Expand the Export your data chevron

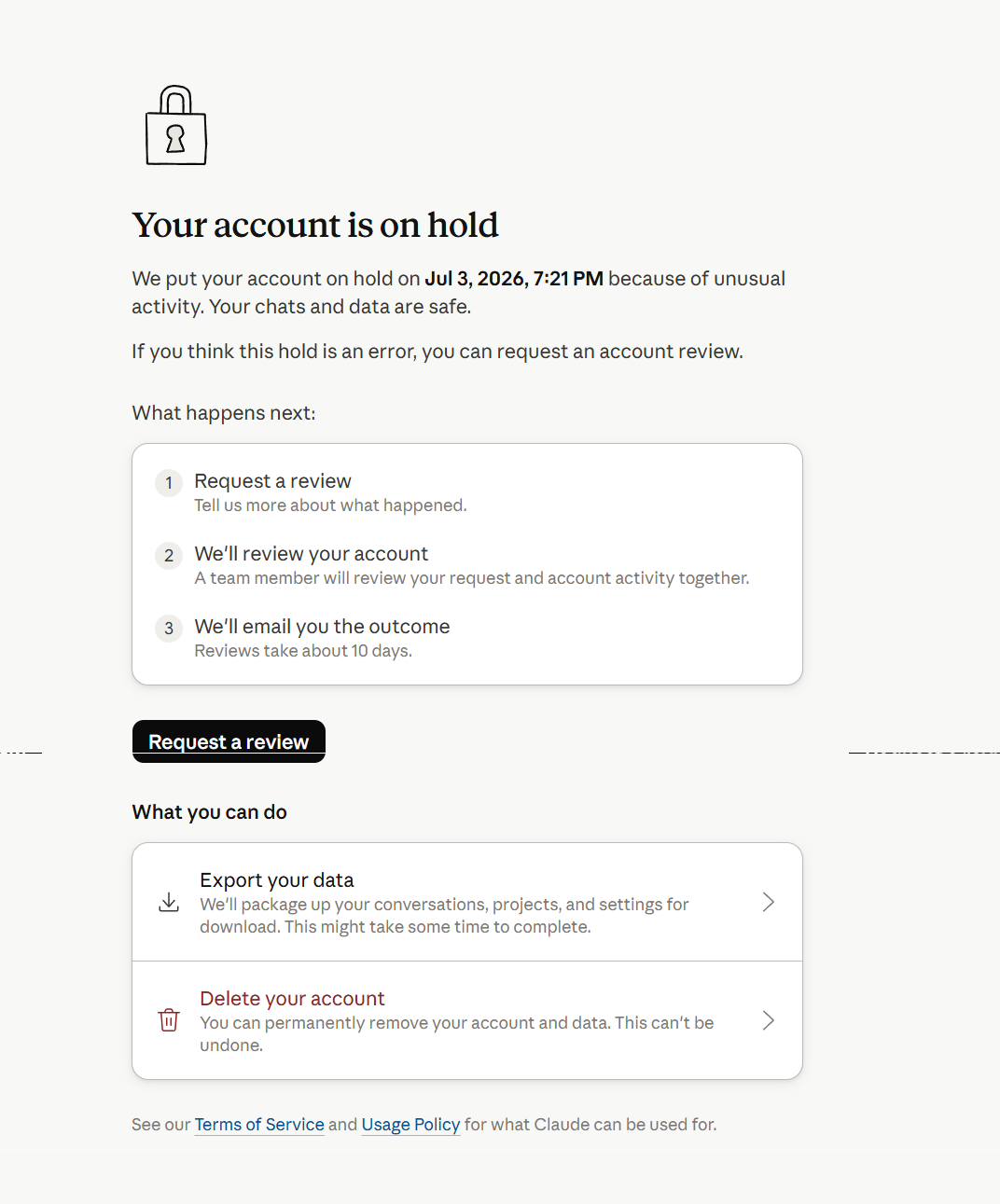tap(769, 902)
